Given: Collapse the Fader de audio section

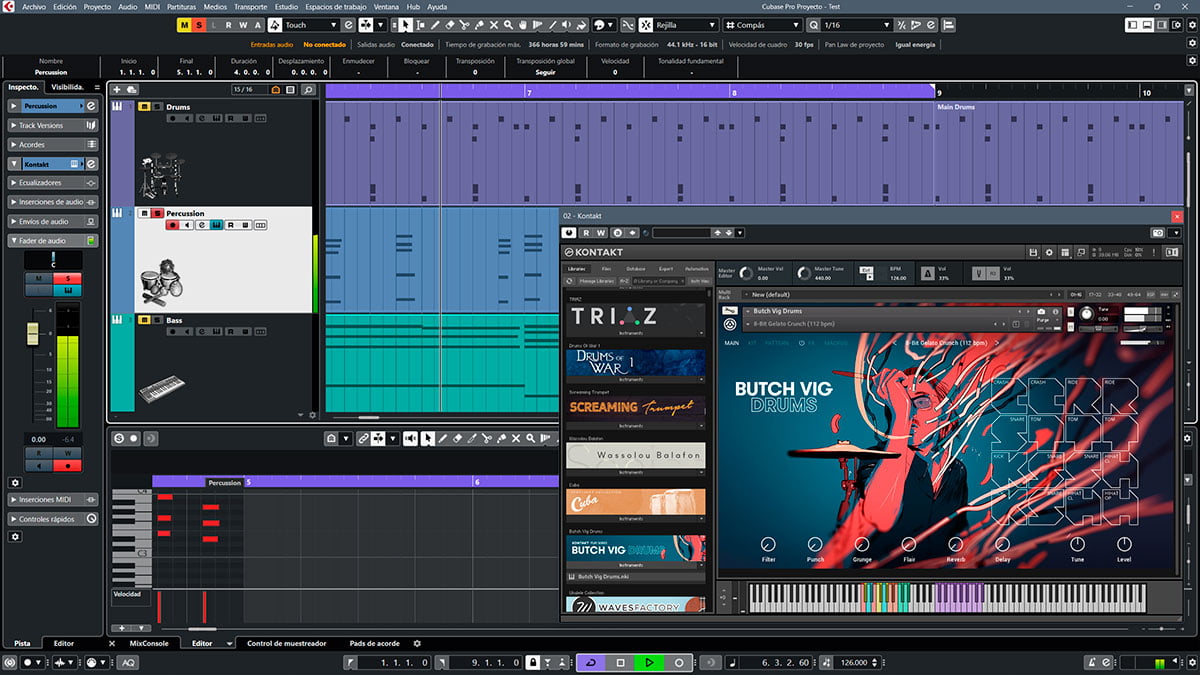Looking at the screenshot, I should tap(53, 240).
